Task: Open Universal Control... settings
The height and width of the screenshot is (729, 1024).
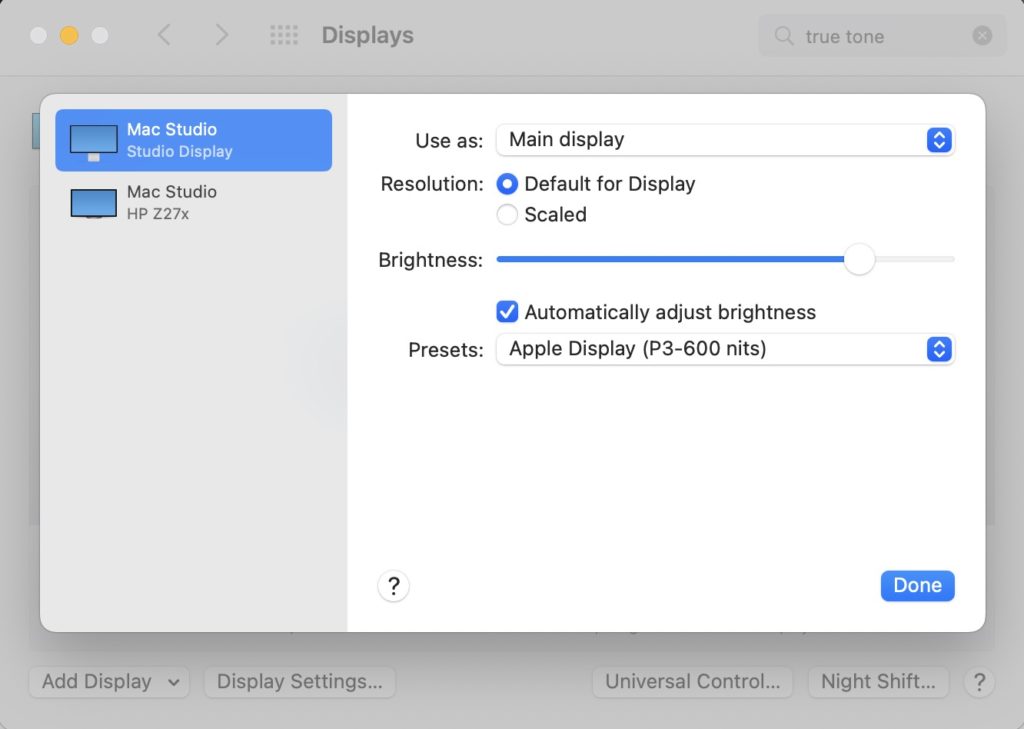Action: coord(692,682)
